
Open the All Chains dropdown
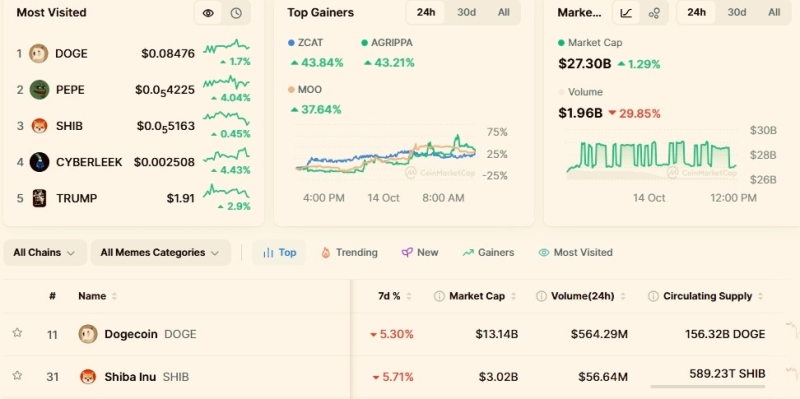pos(44,253)
